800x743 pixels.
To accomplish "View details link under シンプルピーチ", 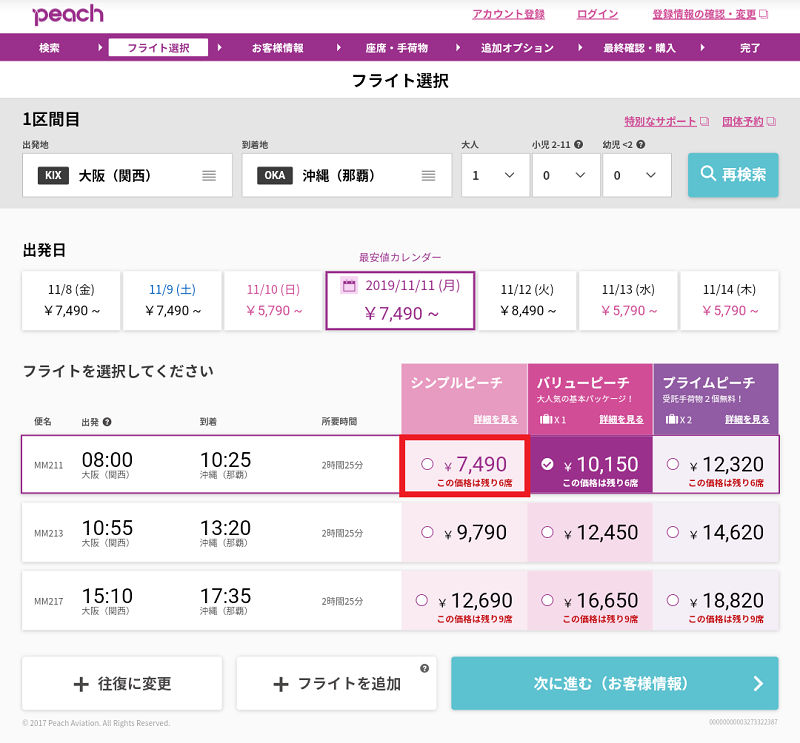I will point(495,419).
